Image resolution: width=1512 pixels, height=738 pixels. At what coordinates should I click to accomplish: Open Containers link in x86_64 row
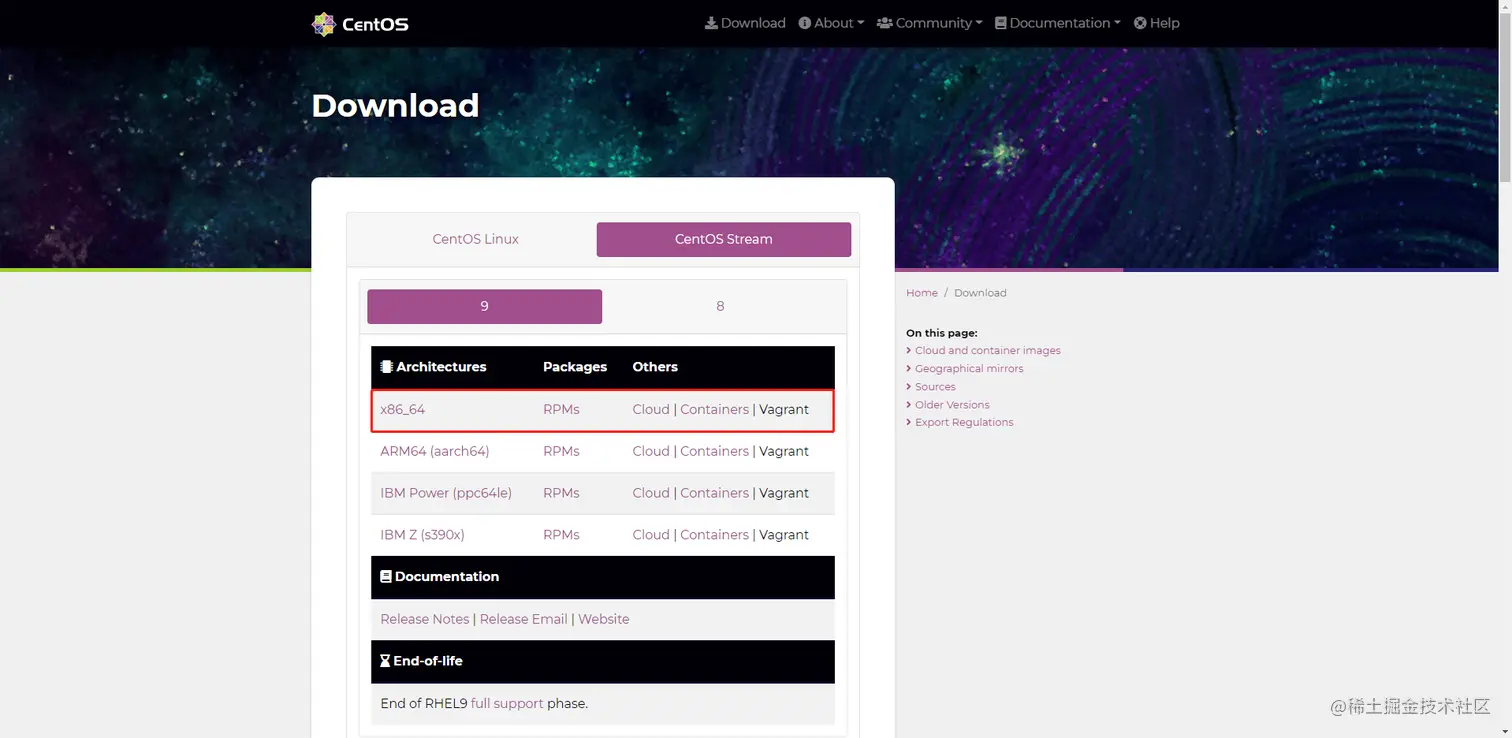click(x=714, y=409)
